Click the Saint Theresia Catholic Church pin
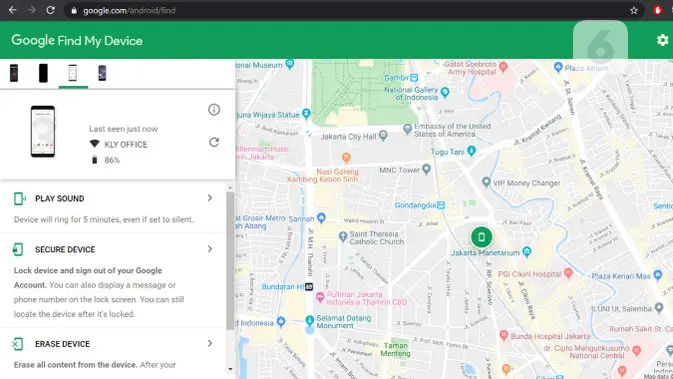The height and width of the screenshot is (379, 673). pyautogui.click(x=343, y=236)
